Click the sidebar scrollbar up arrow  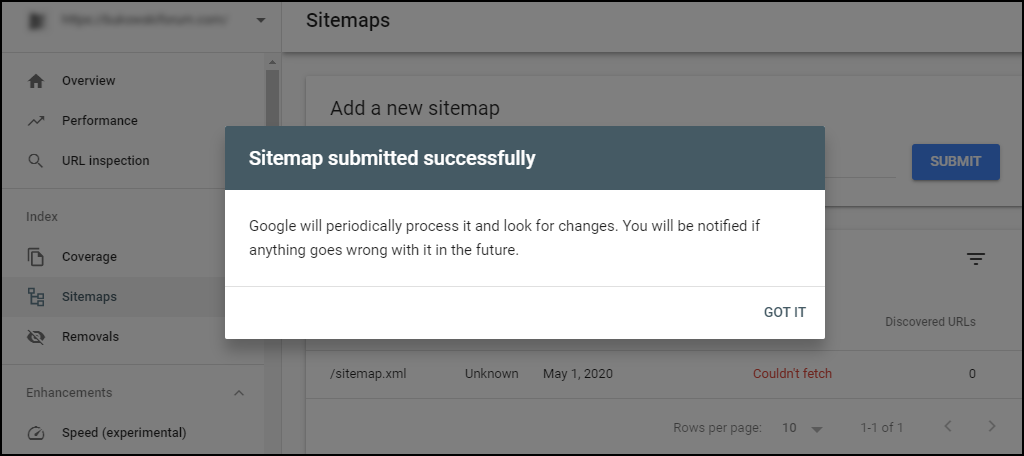point(272,62)
